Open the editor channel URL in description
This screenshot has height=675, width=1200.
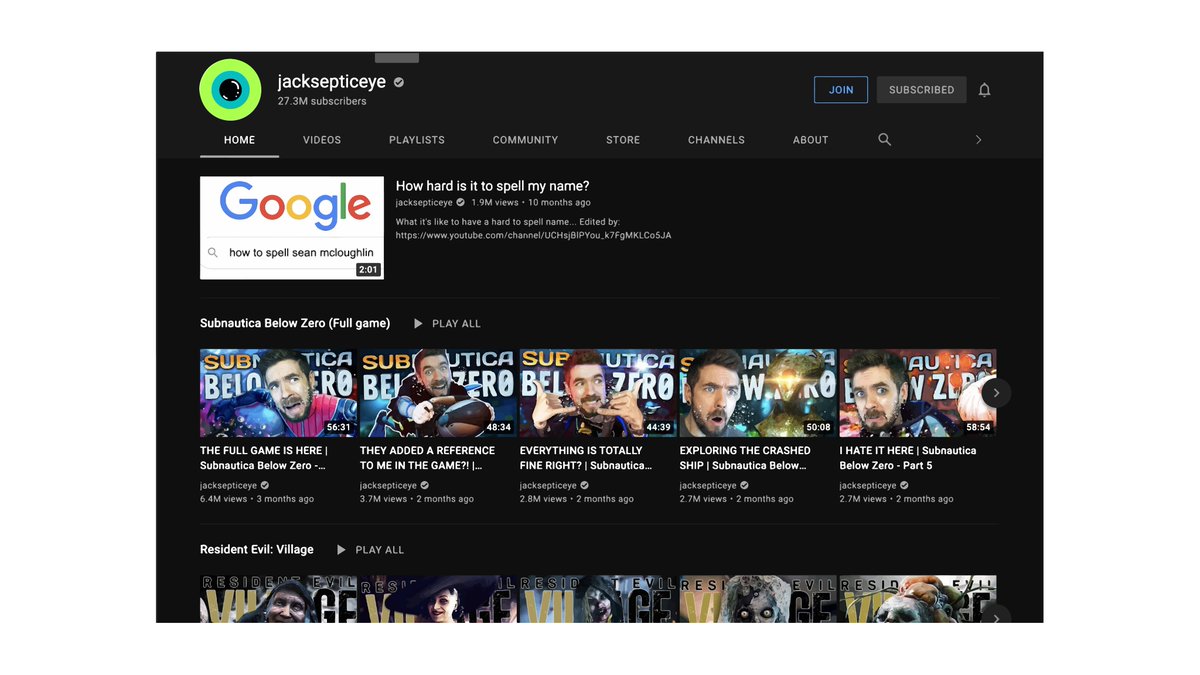coord(533,236)
